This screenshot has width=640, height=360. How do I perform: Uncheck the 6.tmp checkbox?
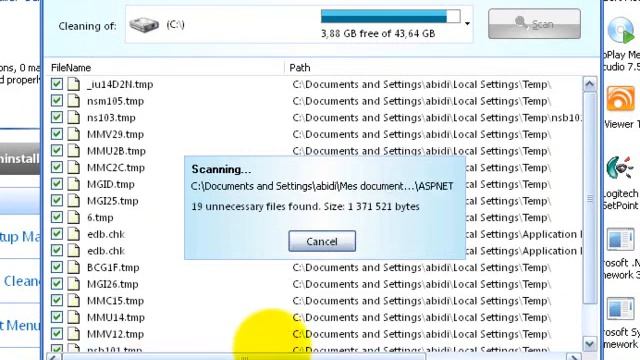[x=57, y=217]
